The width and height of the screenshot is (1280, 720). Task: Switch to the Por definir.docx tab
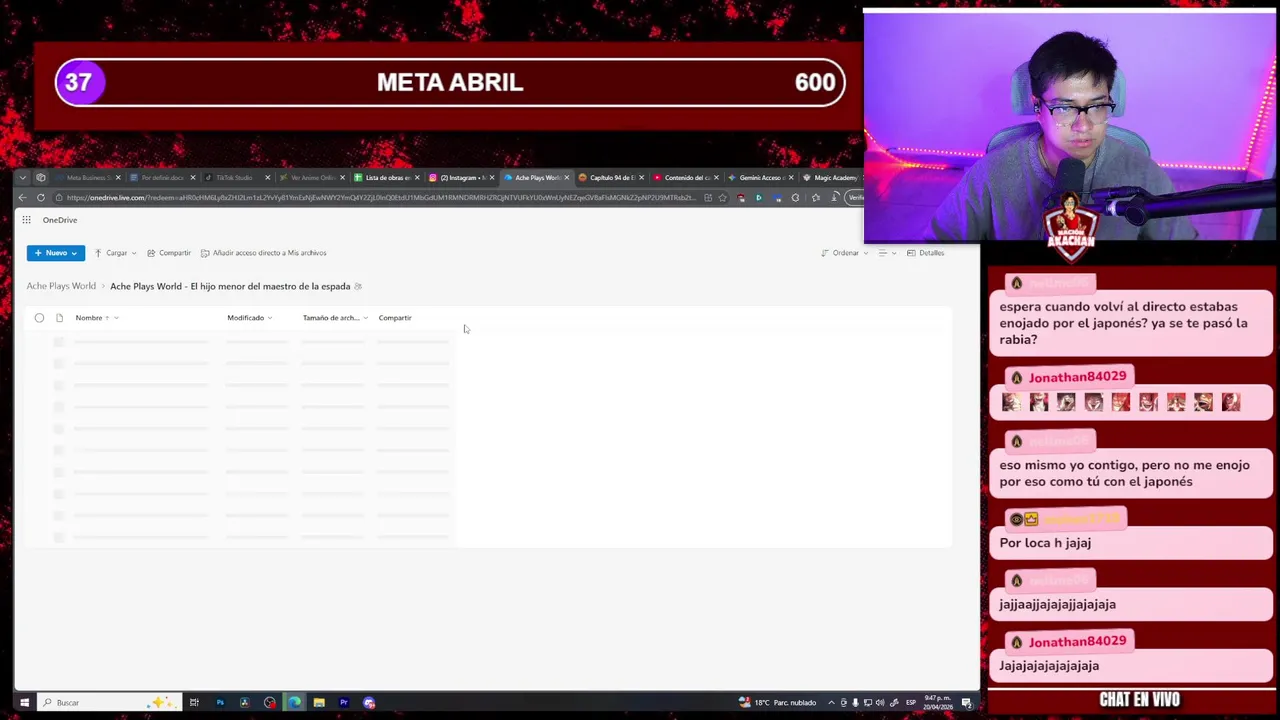(x=160, y=177)
